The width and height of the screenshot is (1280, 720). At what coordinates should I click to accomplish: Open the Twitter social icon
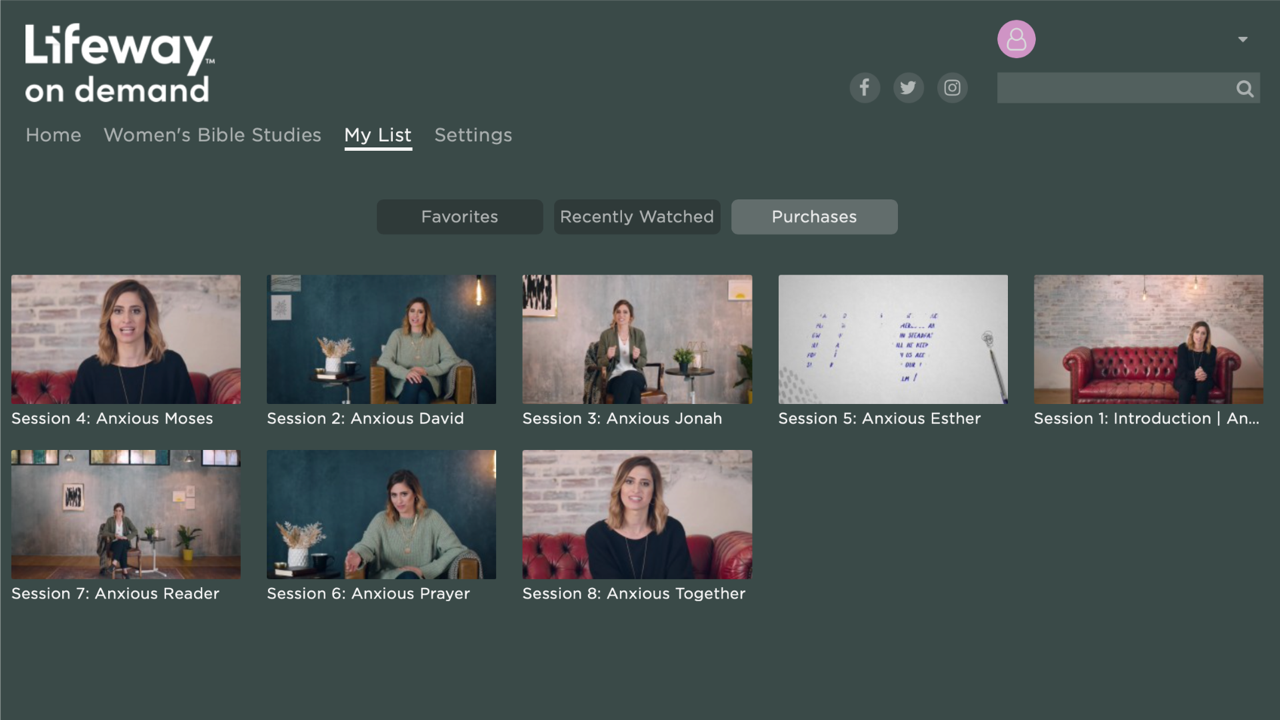click(908, 87)
